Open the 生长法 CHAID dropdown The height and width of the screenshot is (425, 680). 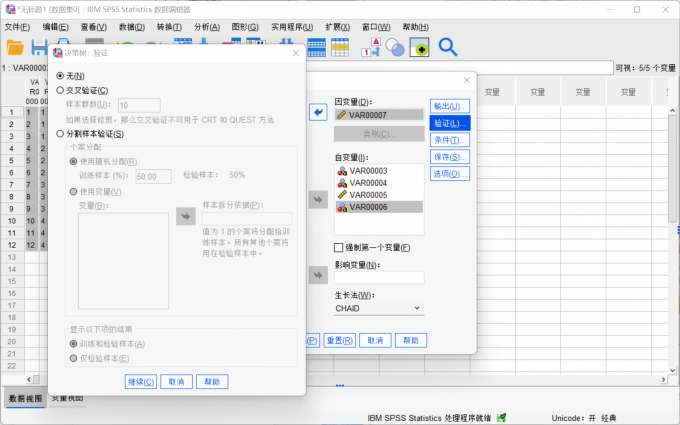tap(379, 308)
